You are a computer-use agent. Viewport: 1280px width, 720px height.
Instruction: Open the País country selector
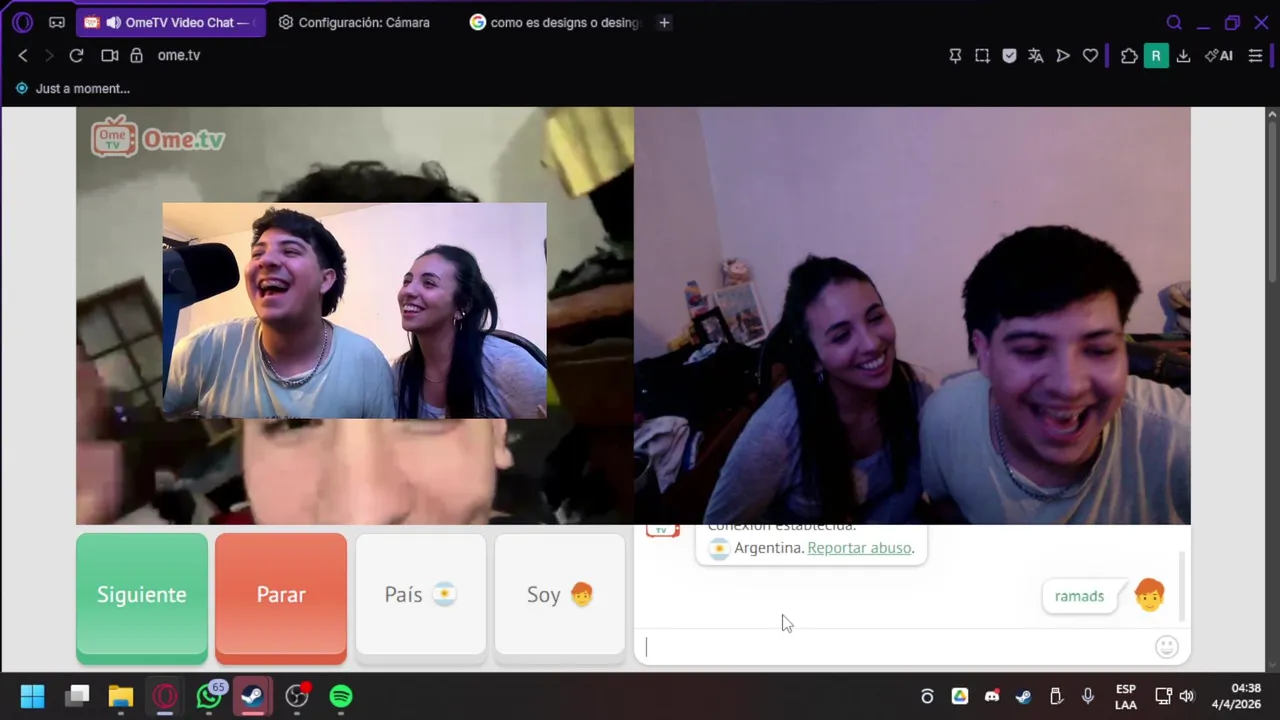[x=421, y=597]
